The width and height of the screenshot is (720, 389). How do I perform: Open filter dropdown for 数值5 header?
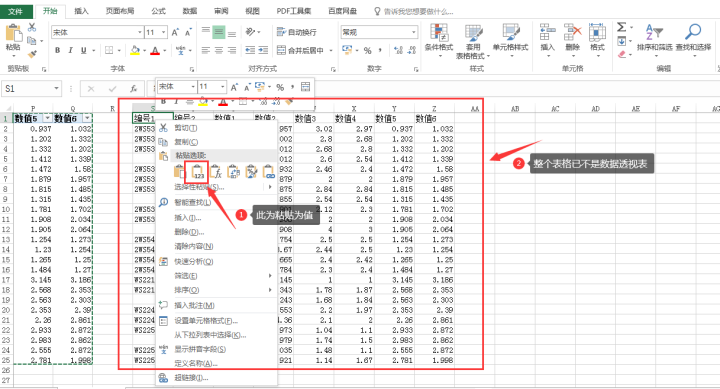[47, 118]
